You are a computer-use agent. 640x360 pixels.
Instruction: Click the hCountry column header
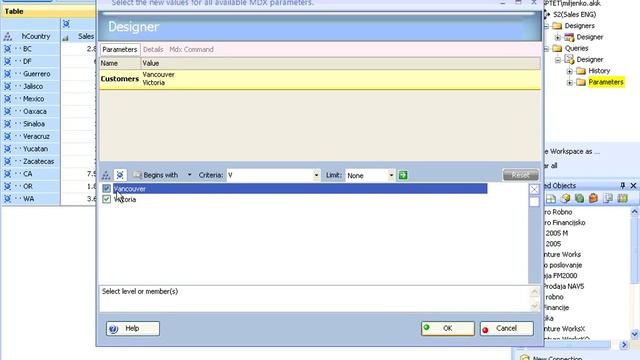pos(31,36)
